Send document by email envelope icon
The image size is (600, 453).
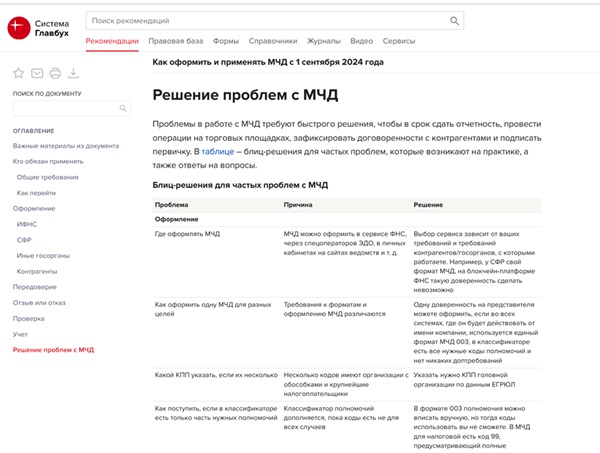click(37, 73)
